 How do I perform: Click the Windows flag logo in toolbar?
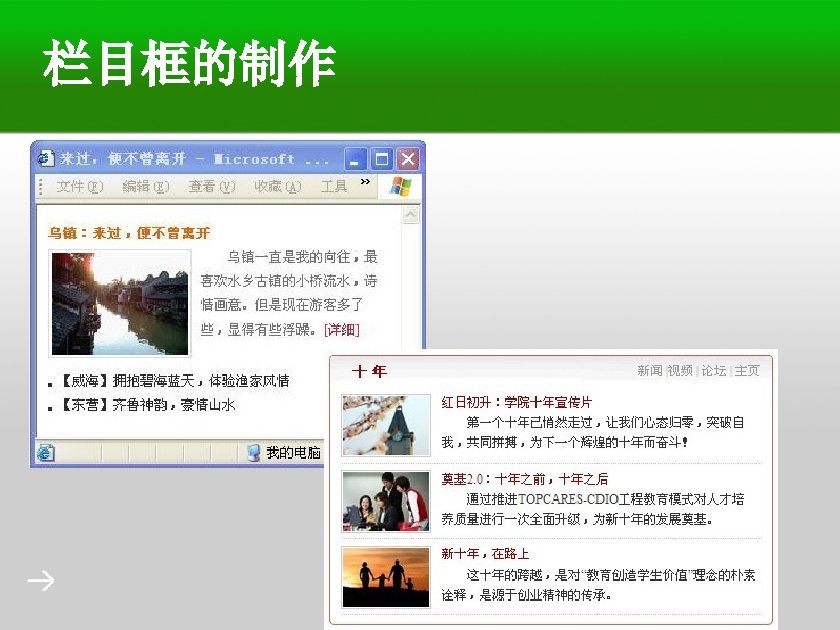coord(400,187)
